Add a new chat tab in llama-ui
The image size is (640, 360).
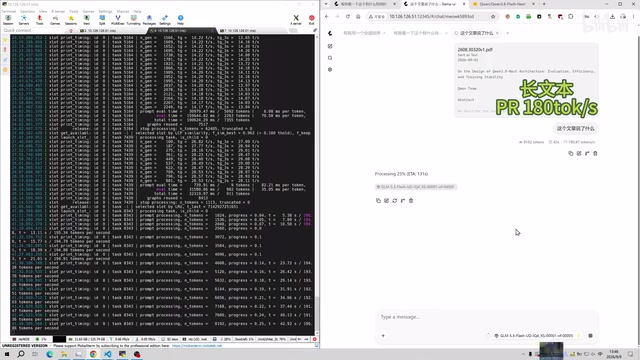507,33
